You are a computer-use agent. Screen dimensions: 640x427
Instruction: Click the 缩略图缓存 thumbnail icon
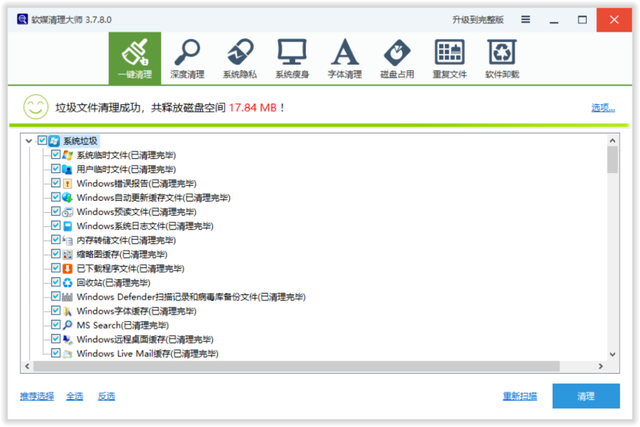pyautogui.click(x=67, y=254)
